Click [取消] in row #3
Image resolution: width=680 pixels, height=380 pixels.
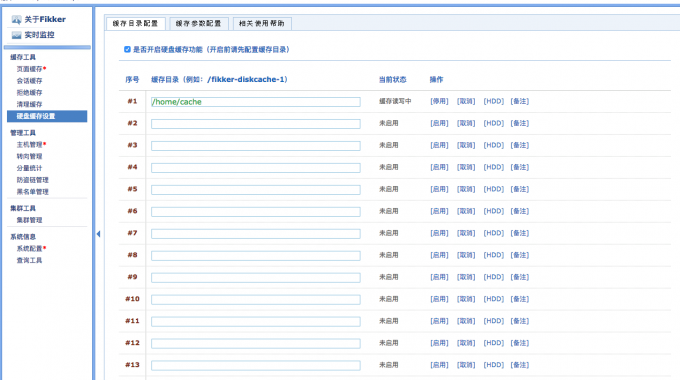point(466,145)
